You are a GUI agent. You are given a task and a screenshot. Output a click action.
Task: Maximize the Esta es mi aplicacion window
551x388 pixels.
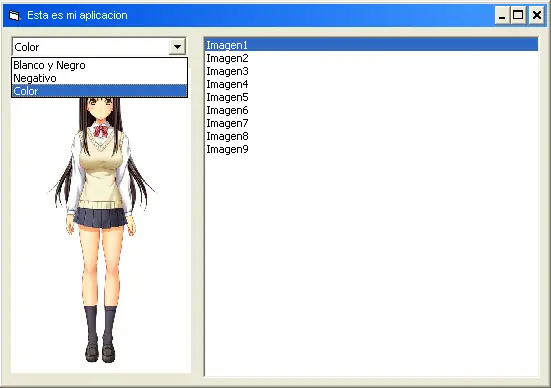[x=518, y=15]
